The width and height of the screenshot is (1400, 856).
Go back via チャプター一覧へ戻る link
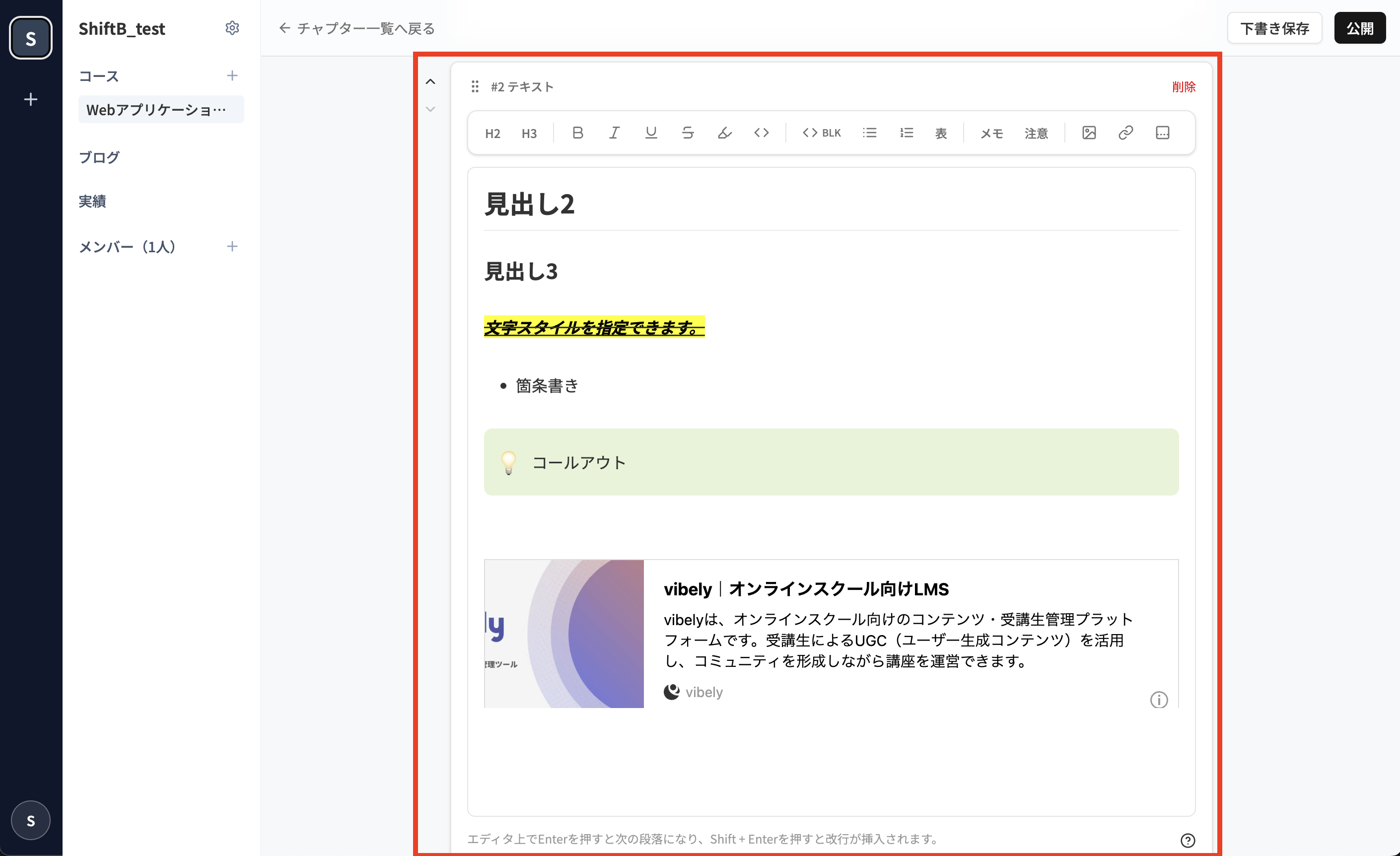(x=357, y=28)
